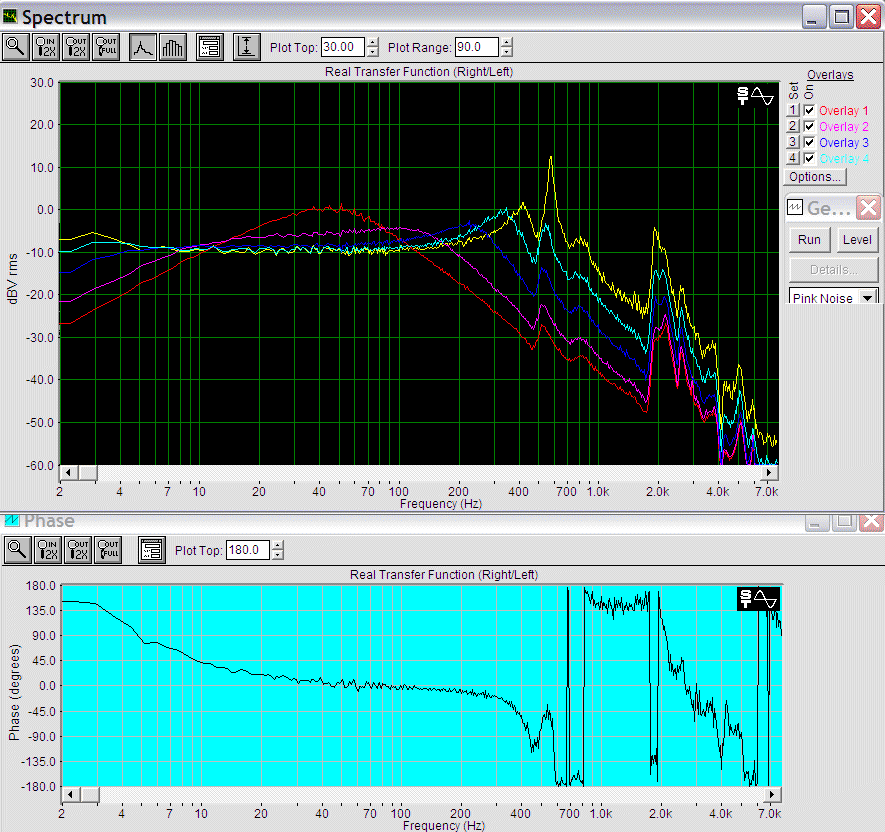Open overlay Options... dialog

pyautogui.click(x=815, y=177)
